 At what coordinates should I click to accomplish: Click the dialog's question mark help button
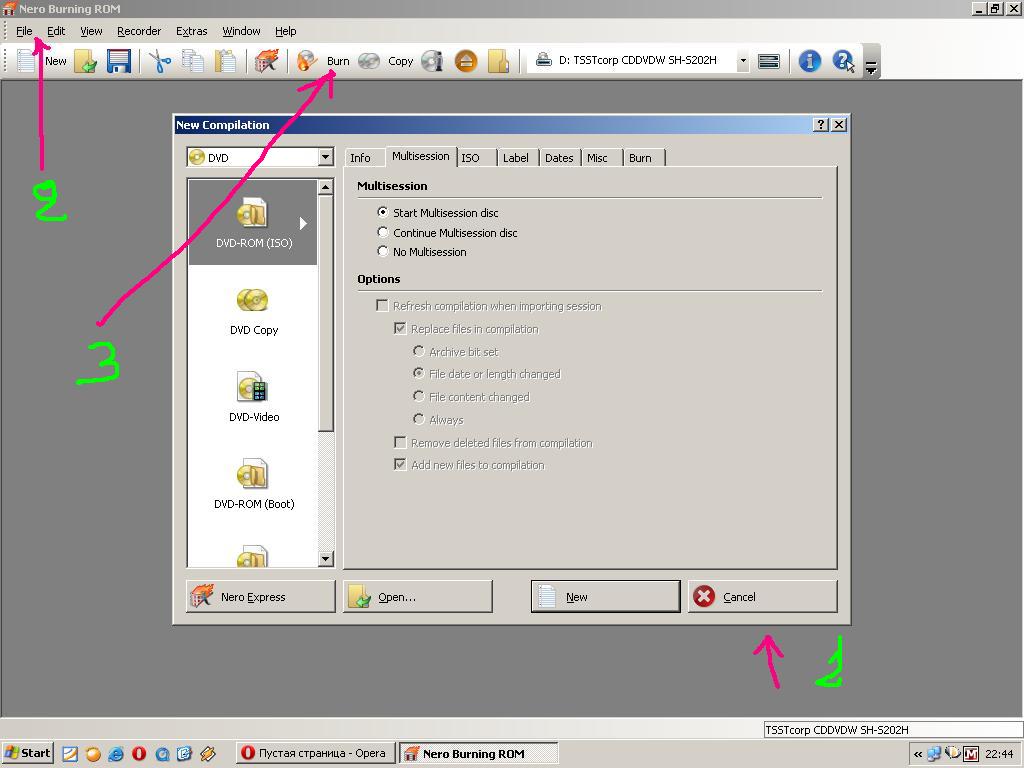click(821, 125)
